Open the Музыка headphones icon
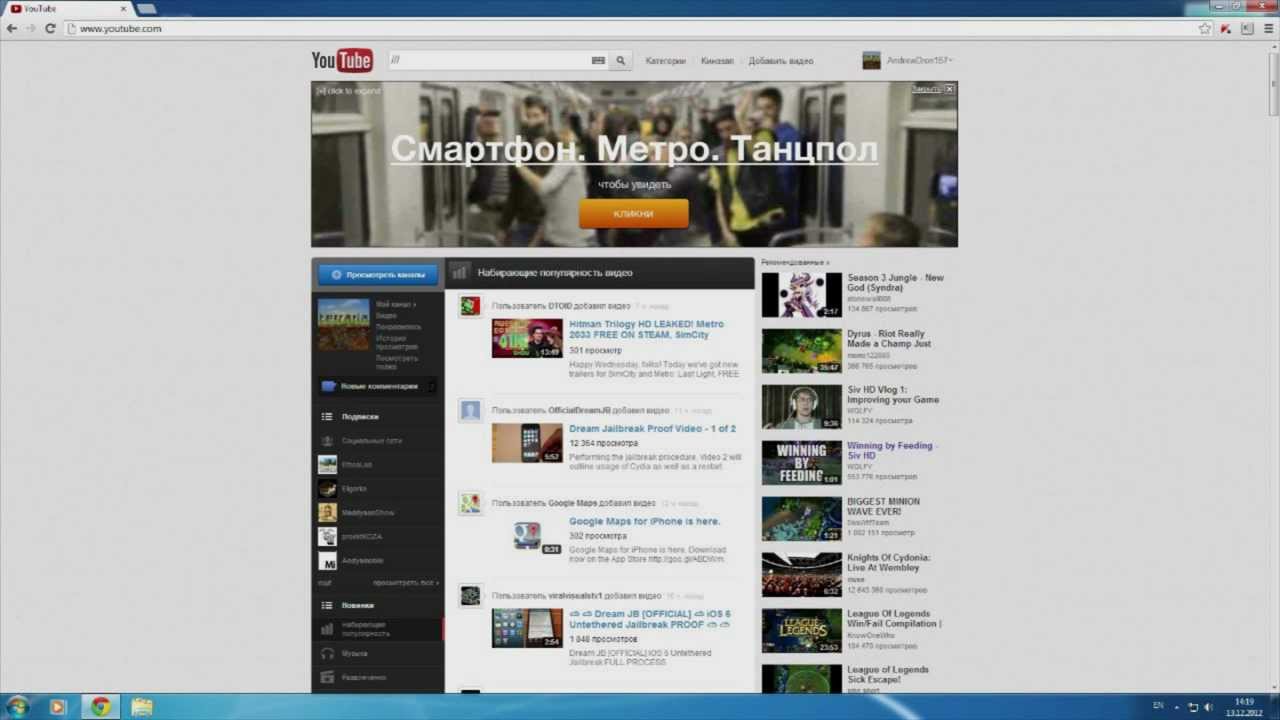Screen dimensions: 1280x720 click(327, 654)
